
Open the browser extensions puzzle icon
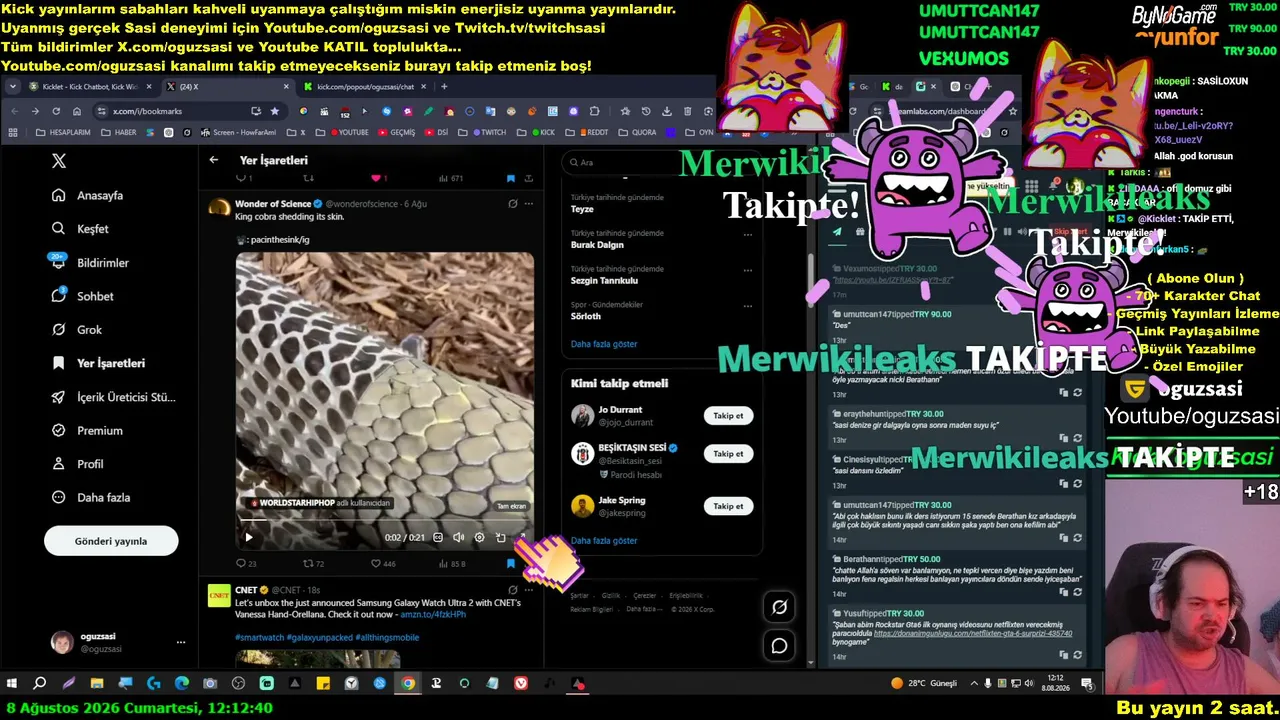point(595,111)
